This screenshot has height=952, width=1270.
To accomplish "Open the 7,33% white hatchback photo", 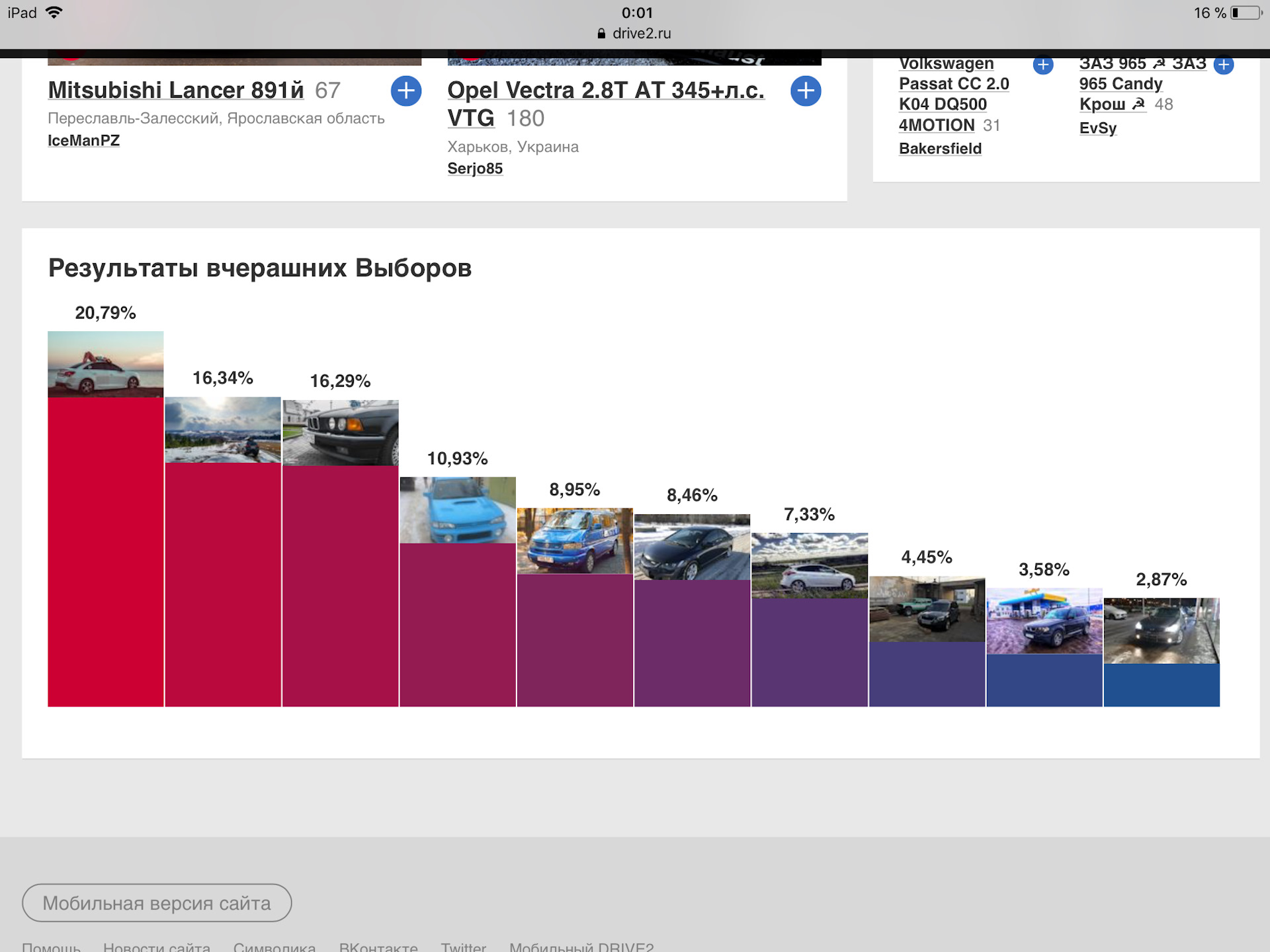I will pos(810,566).
